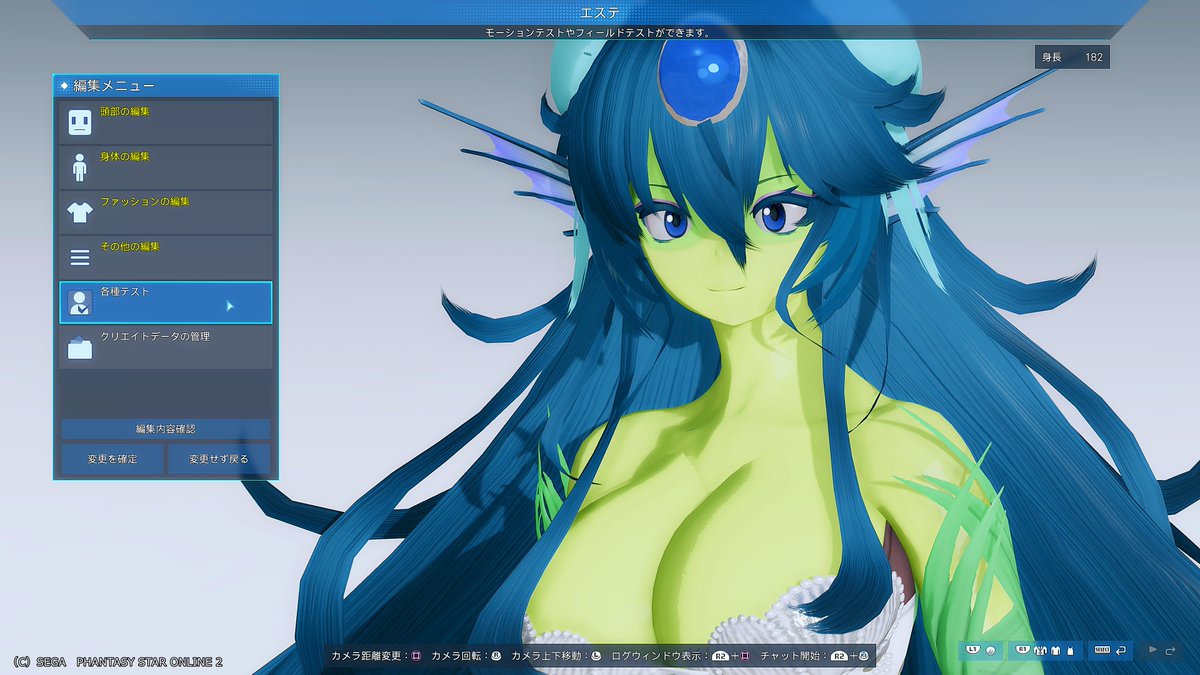The width and height of the screenshot is (1200, 675).
Task: Click the round icon beside L1
Action: point(990,651)
